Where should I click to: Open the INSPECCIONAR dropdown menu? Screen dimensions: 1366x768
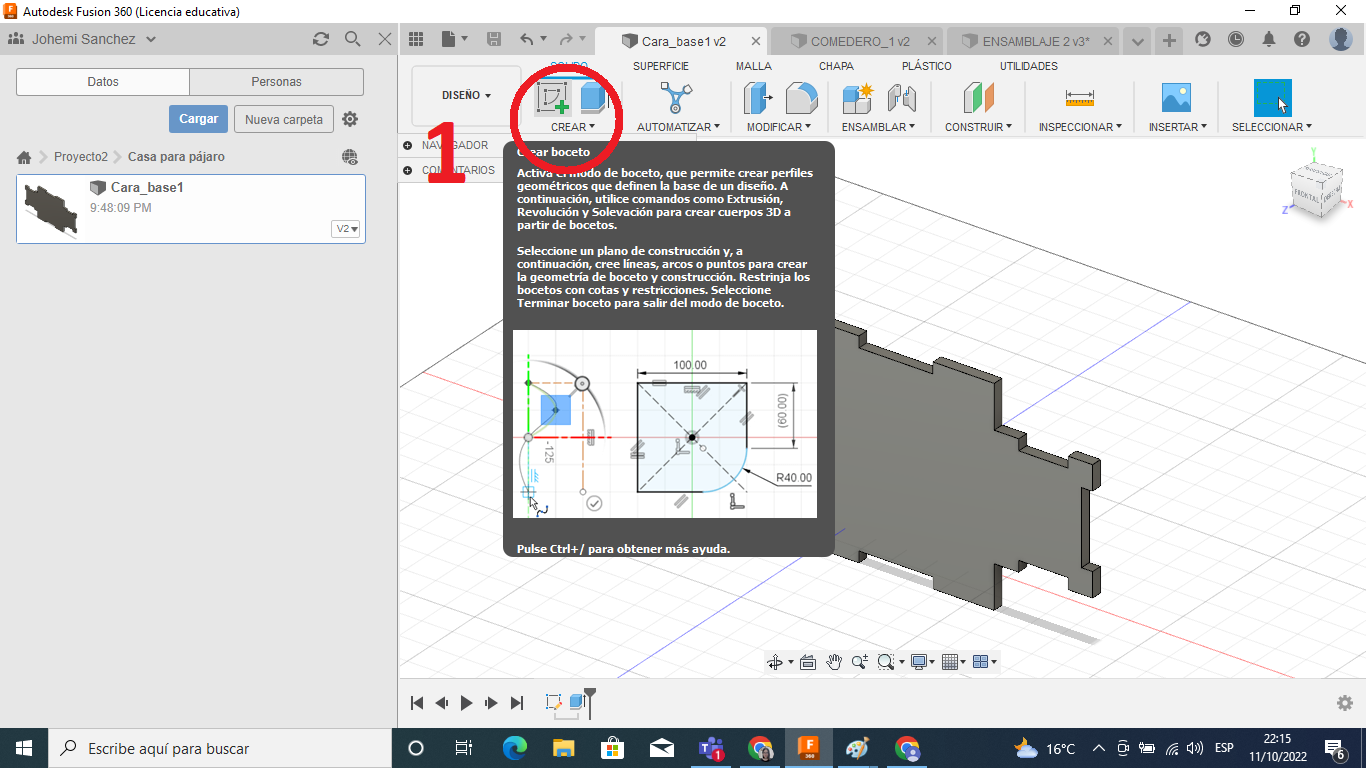tap(1080, 127)
